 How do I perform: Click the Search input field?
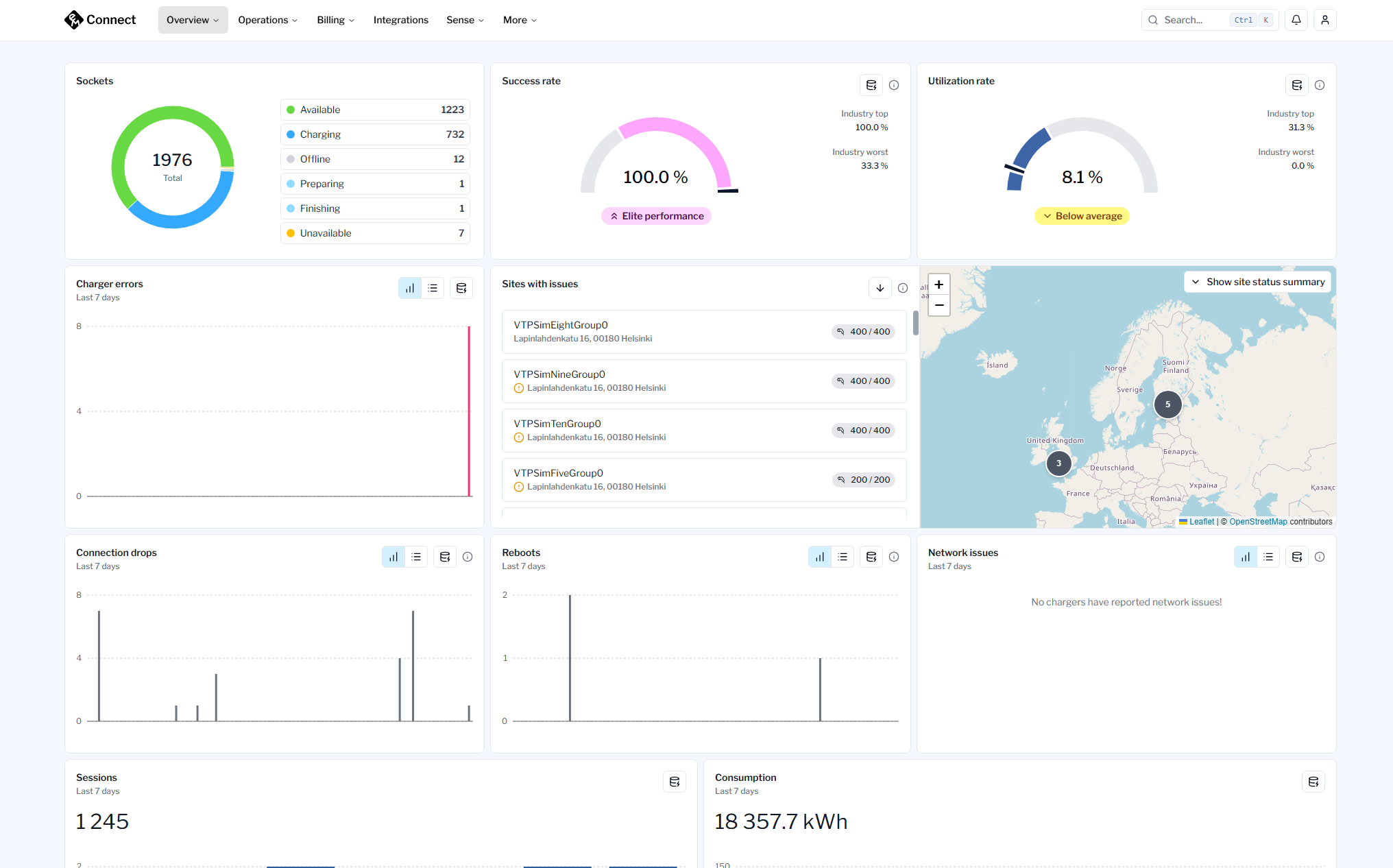coord(1193,20)
